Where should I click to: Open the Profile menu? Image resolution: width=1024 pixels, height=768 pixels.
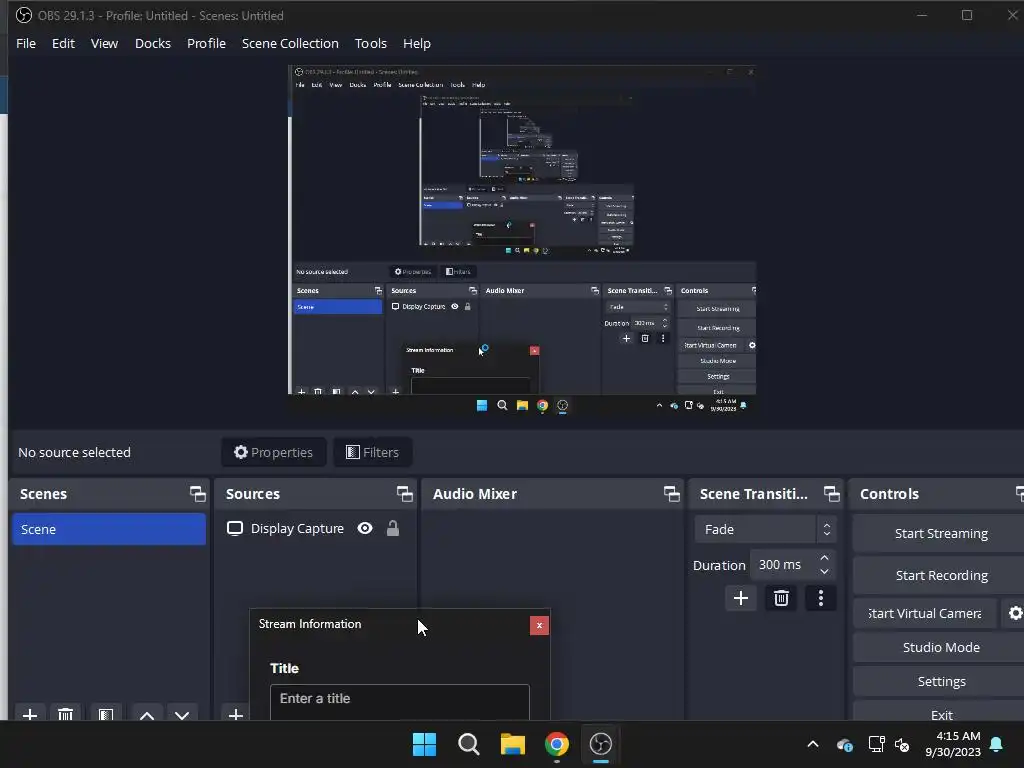(x=206, y=43)
